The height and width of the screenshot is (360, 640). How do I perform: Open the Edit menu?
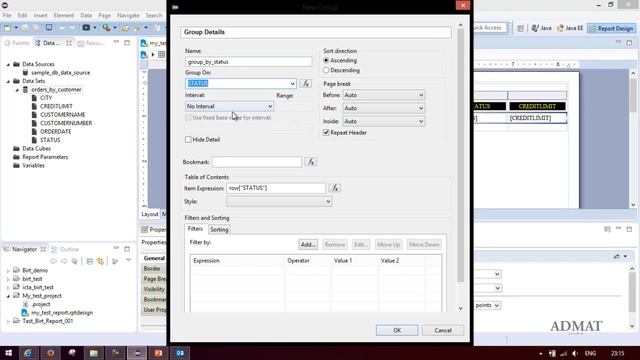tap(22, 15)
